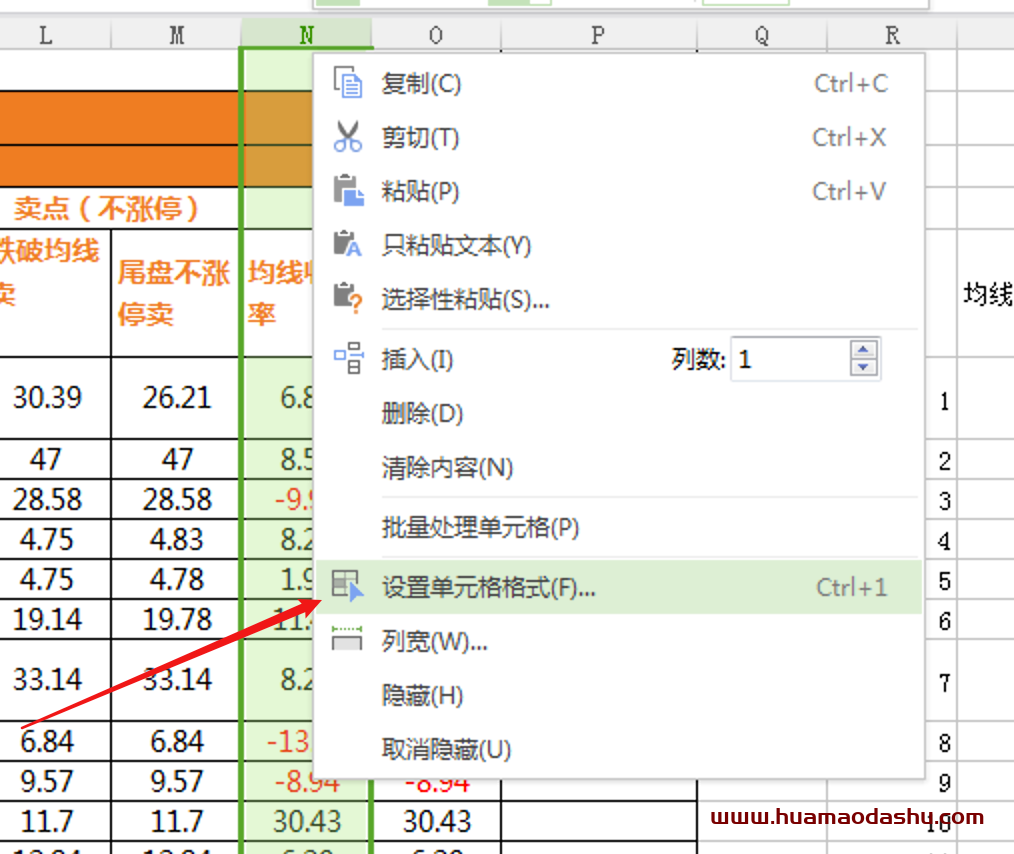Screen dimensions: 1014x854
Task: Click cell with value 26.21
Action: pos(175,398)
